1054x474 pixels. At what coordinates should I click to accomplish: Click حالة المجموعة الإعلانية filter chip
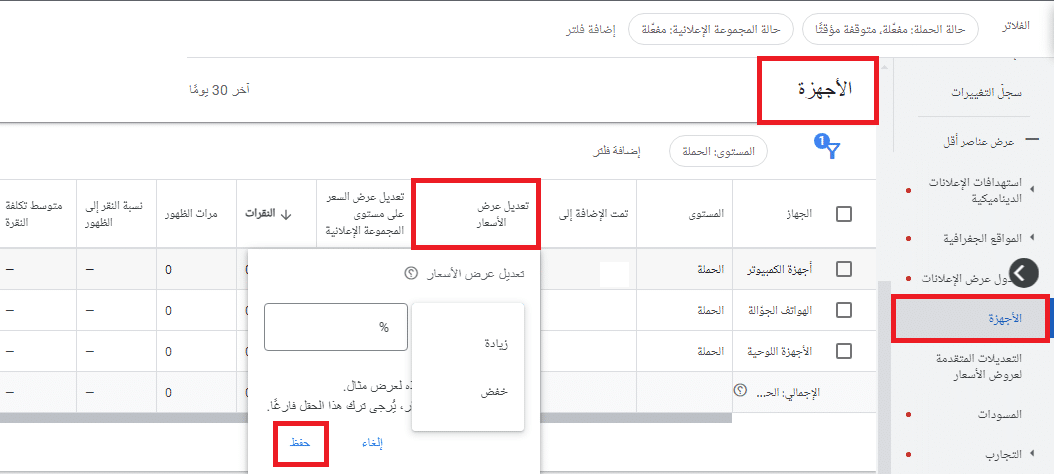pos(711,29)
